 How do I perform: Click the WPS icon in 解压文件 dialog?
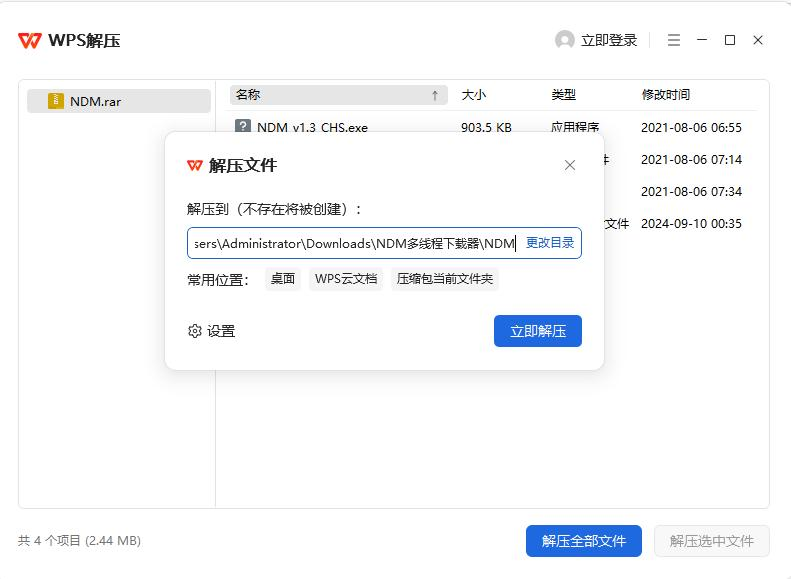click(195, 165)
